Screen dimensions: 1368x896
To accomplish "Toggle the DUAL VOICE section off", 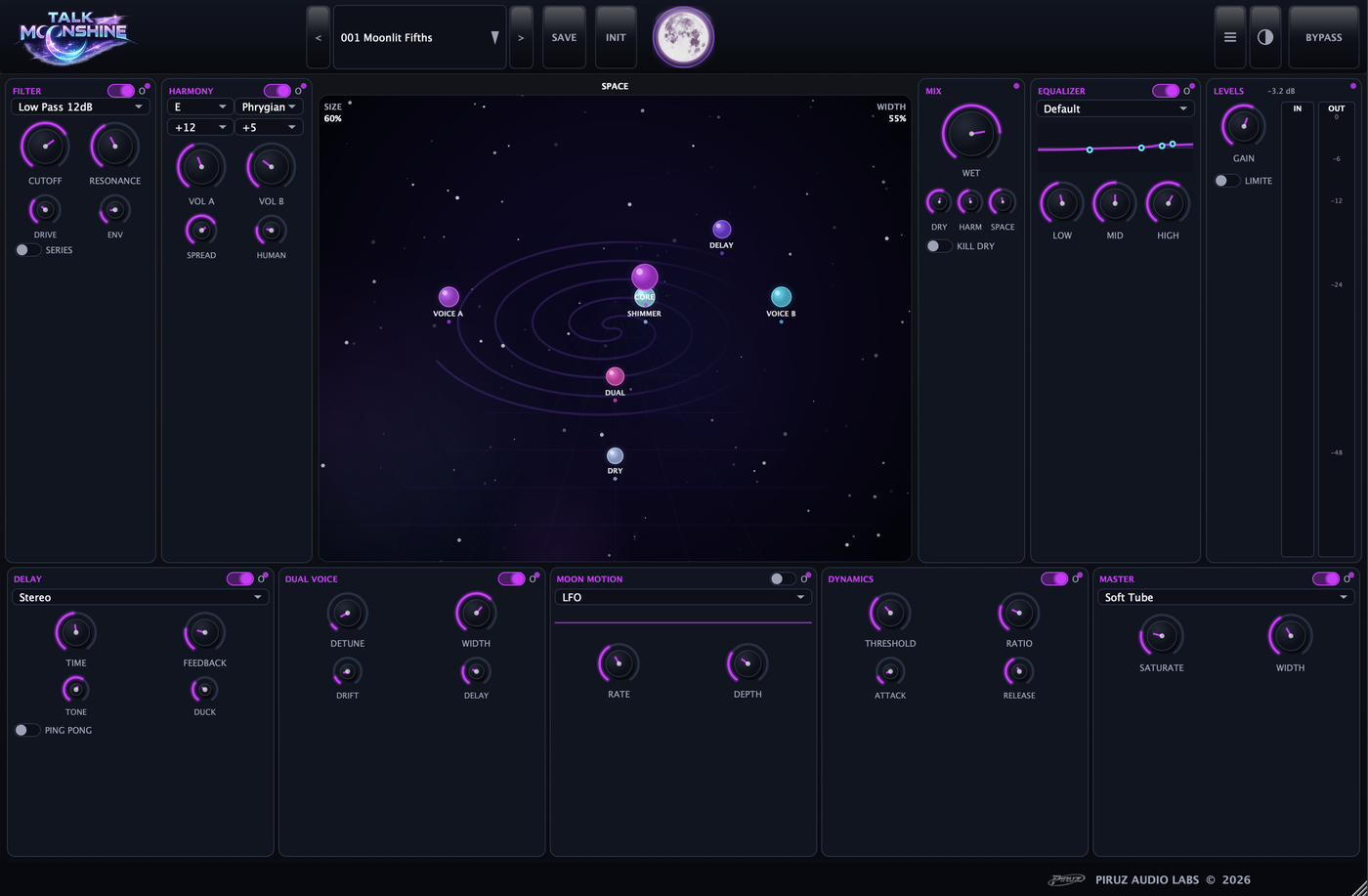I will [x=512, y=578].
